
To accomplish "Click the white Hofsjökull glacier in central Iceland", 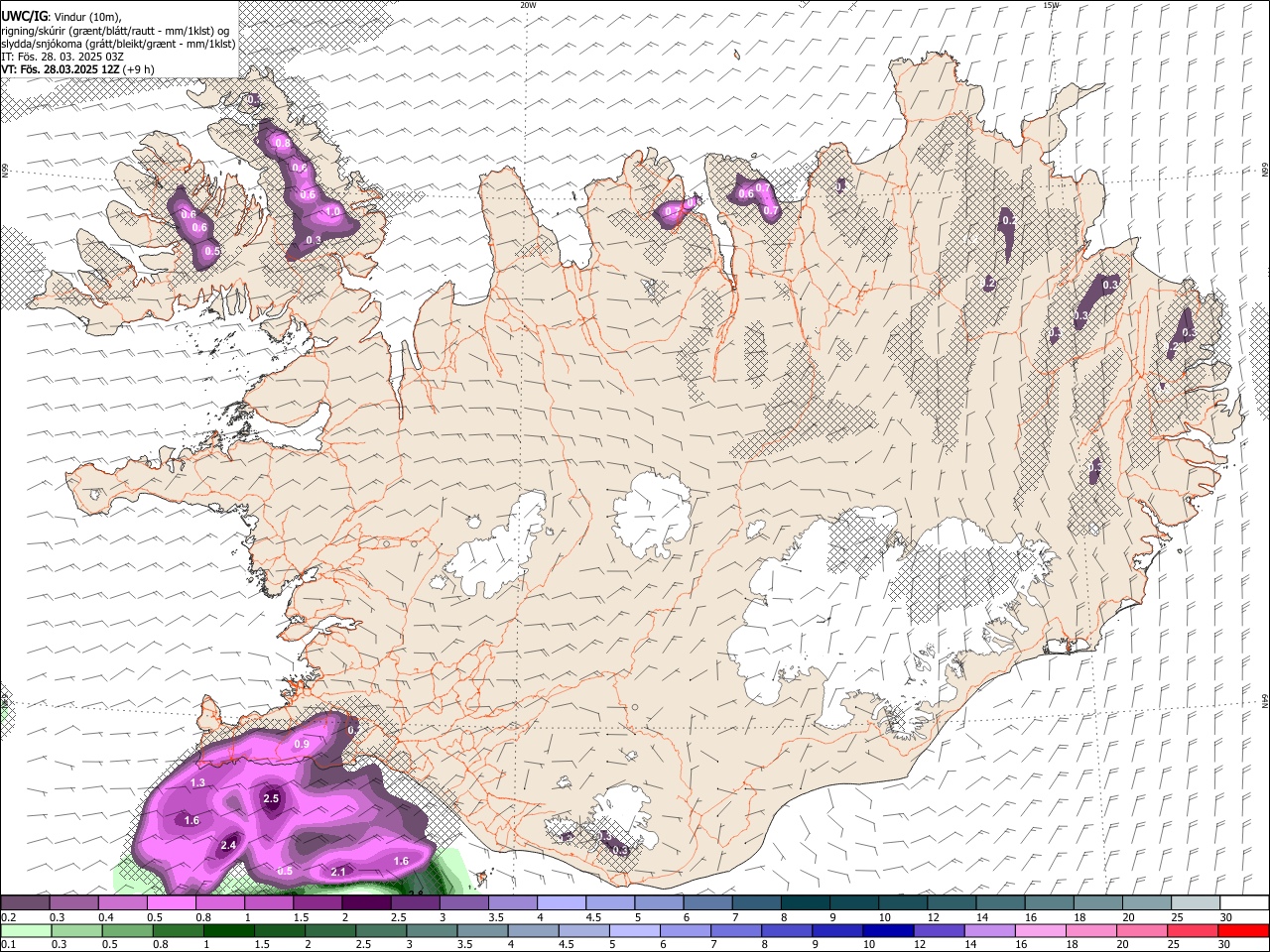I will click(652, 516).
